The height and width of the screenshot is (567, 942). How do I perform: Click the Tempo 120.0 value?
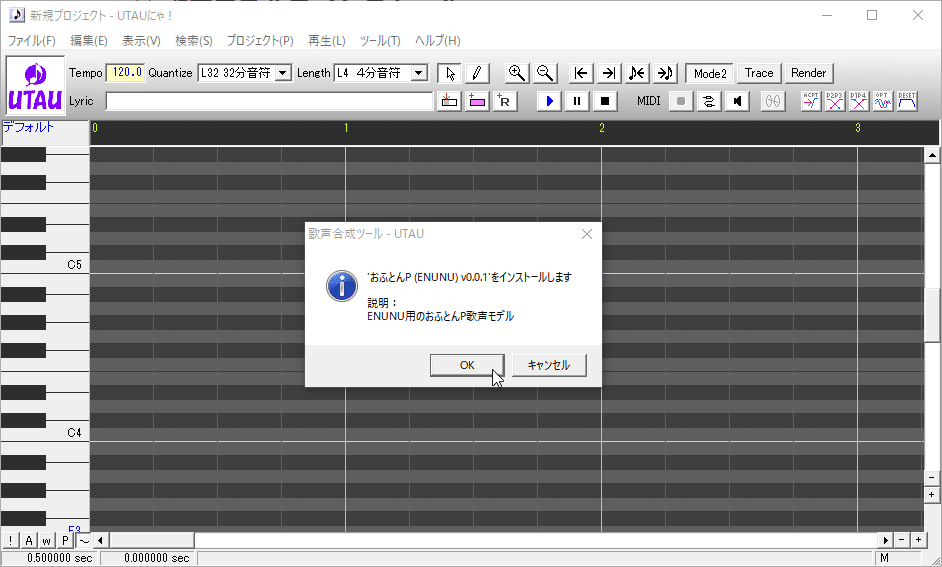126,73
